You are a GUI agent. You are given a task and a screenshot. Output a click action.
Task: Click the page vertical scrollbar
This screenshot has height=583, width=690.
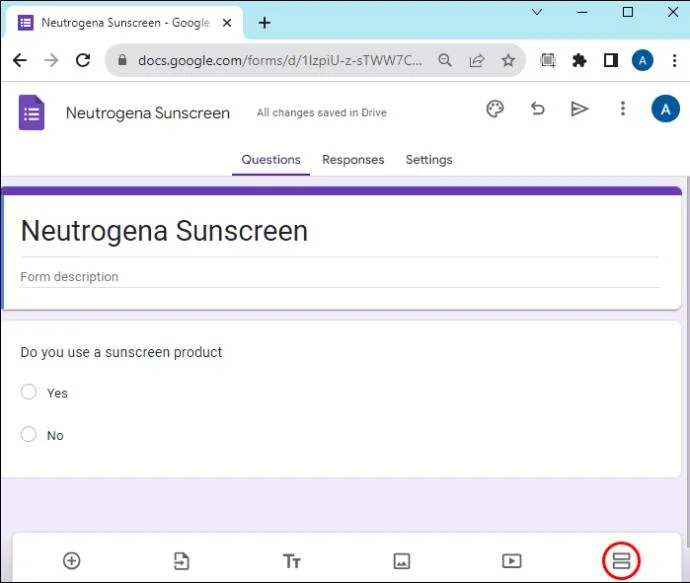point(686,361)
